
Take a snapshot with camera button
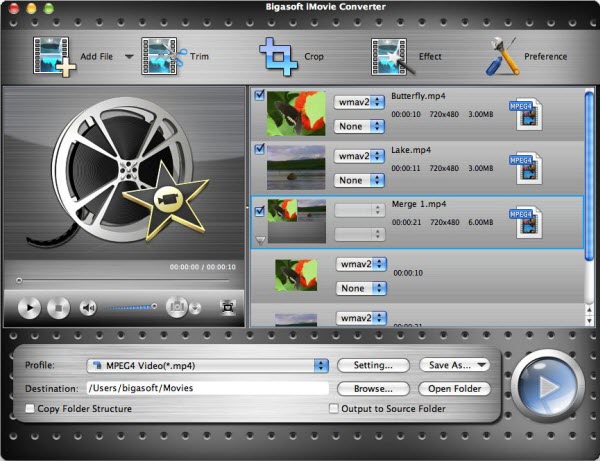pyautogui.click(x=176, y=307)
